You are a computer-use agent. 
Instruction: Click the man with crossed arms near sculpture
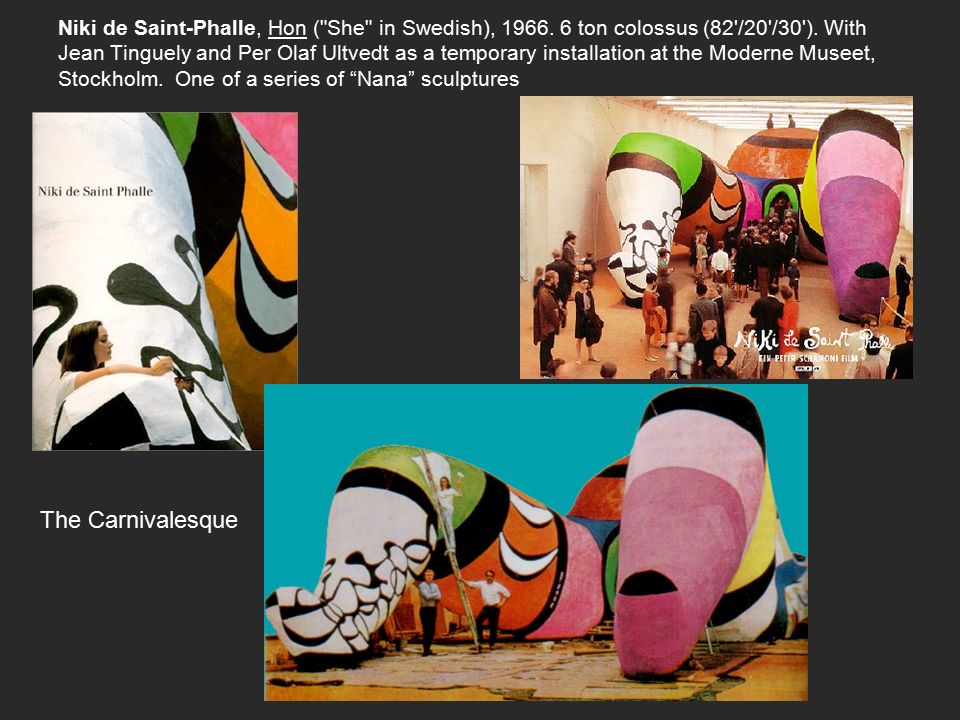click(x=429, y=611)
